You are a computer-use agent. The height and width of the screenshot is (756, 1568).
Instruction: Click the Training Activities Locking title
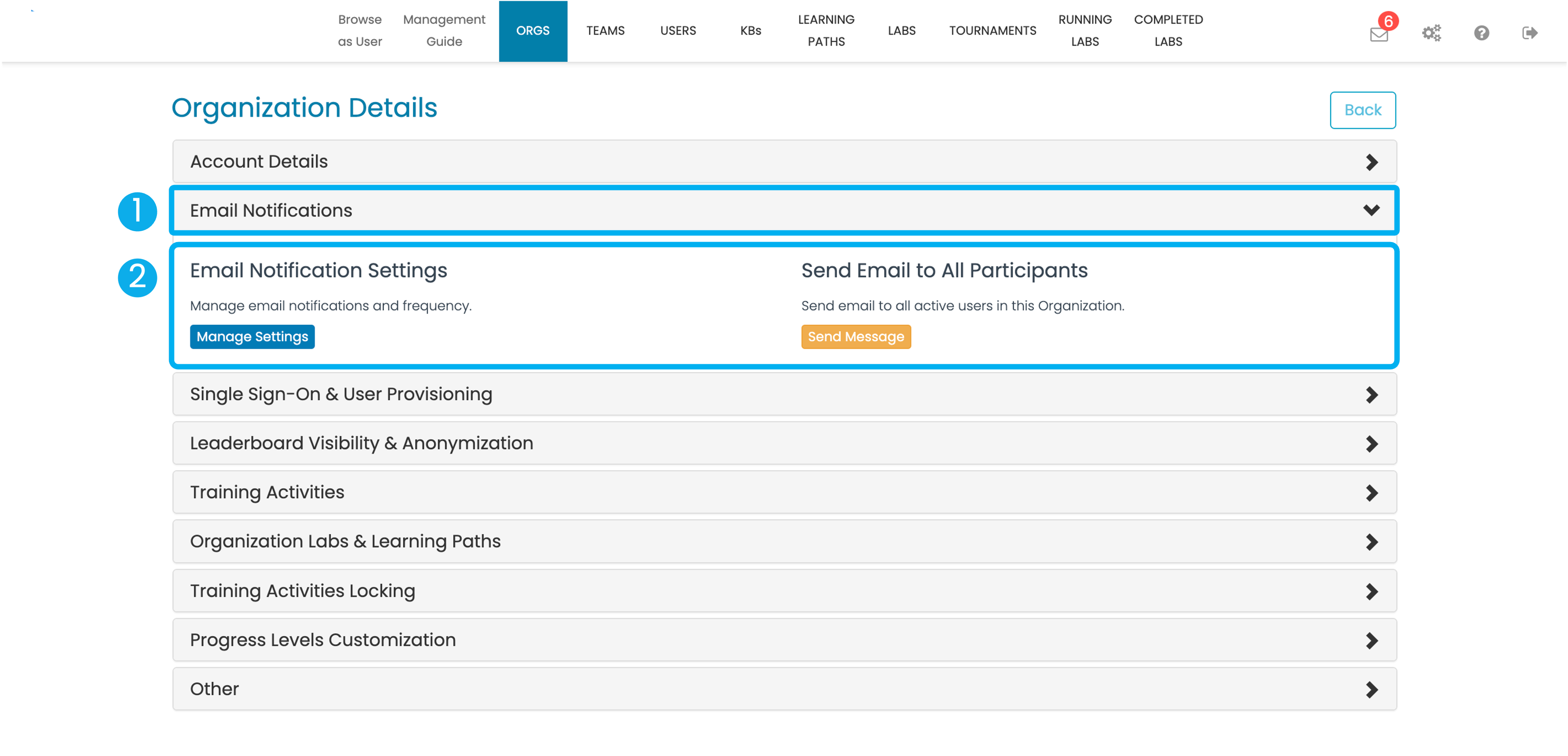pyautogui.click(x=303, y=591)
